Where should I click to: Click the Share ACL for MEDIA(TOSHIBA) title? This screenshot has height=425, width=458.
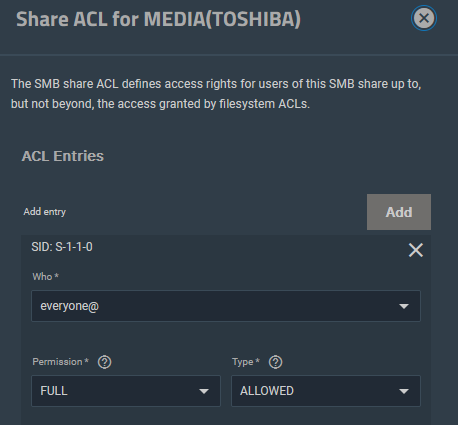[158, 19]
